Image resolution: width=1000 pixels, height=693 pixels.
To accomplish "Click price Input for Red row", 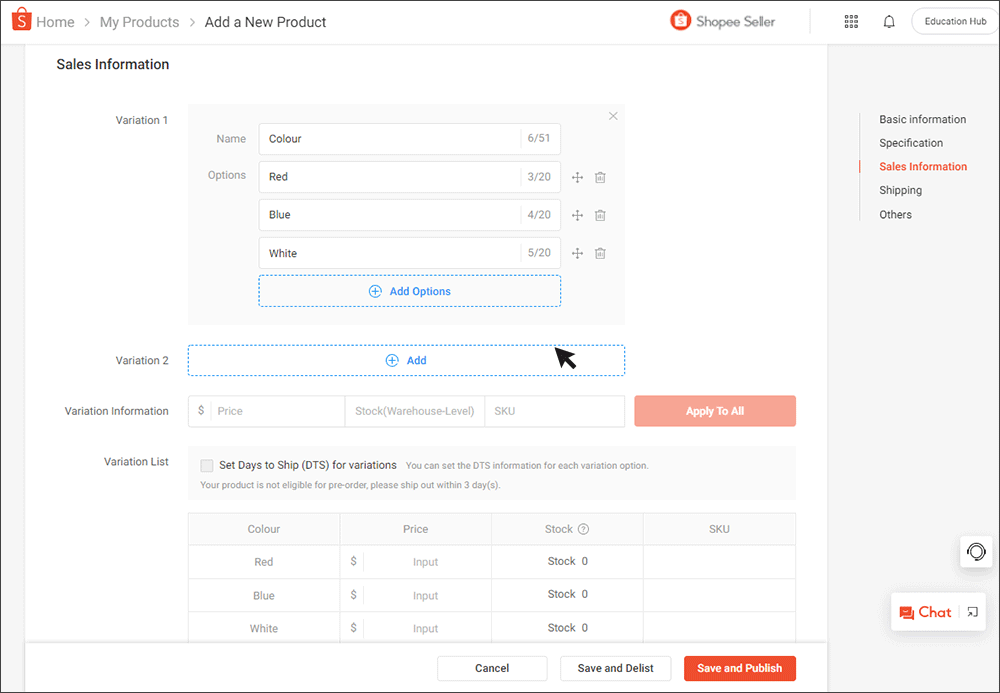I will tap(425, 562).
